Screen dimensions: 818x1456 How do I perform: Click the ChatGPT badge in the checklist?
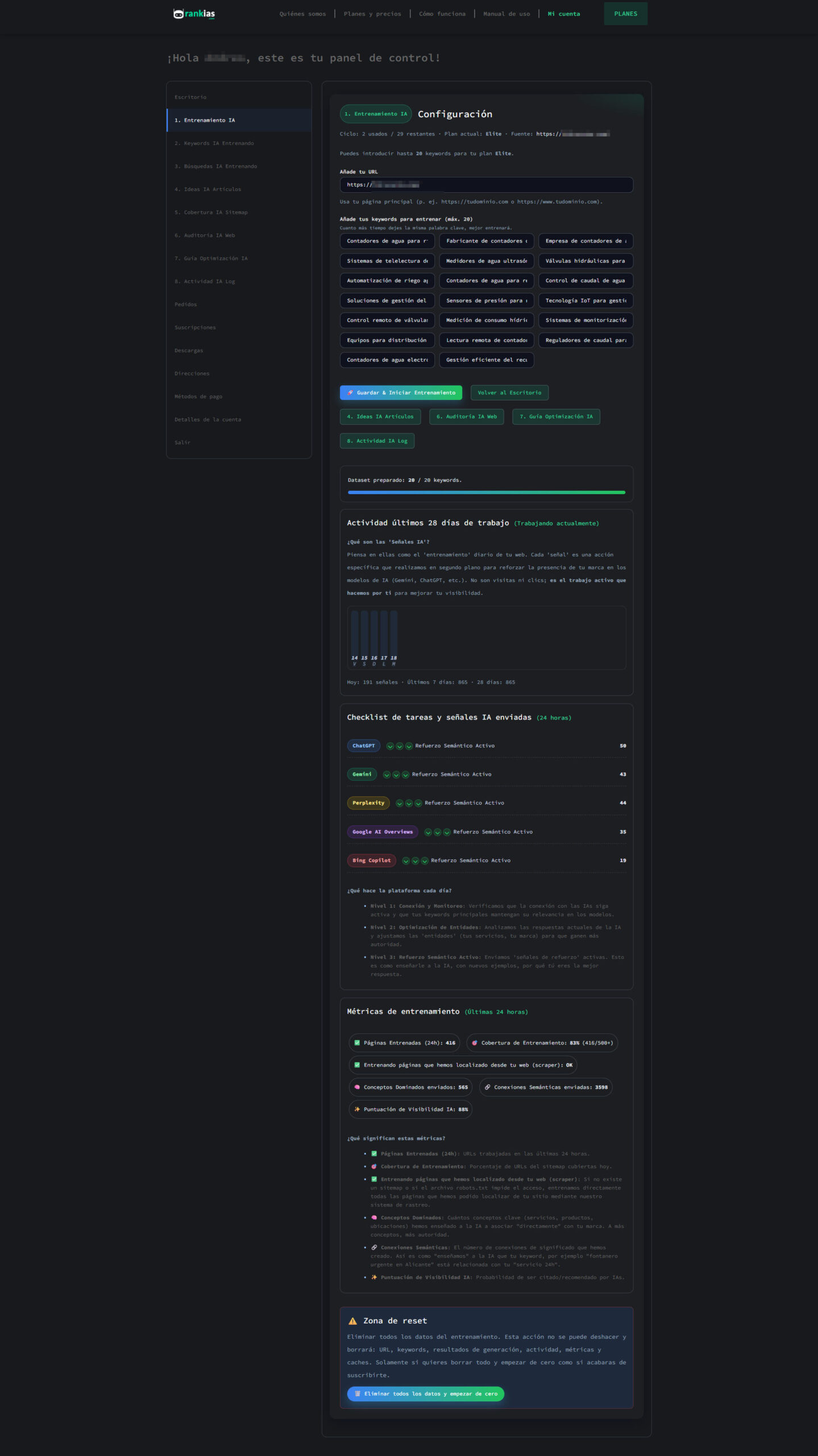363,746
